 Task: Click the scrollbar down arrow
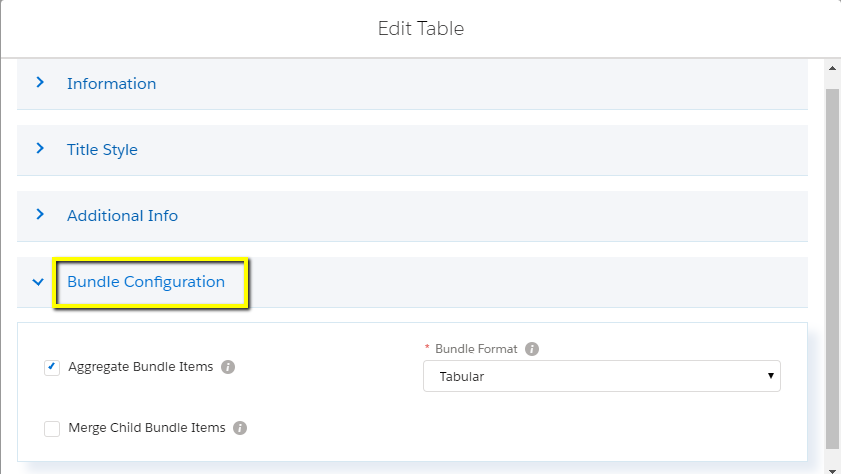(832, 469)
